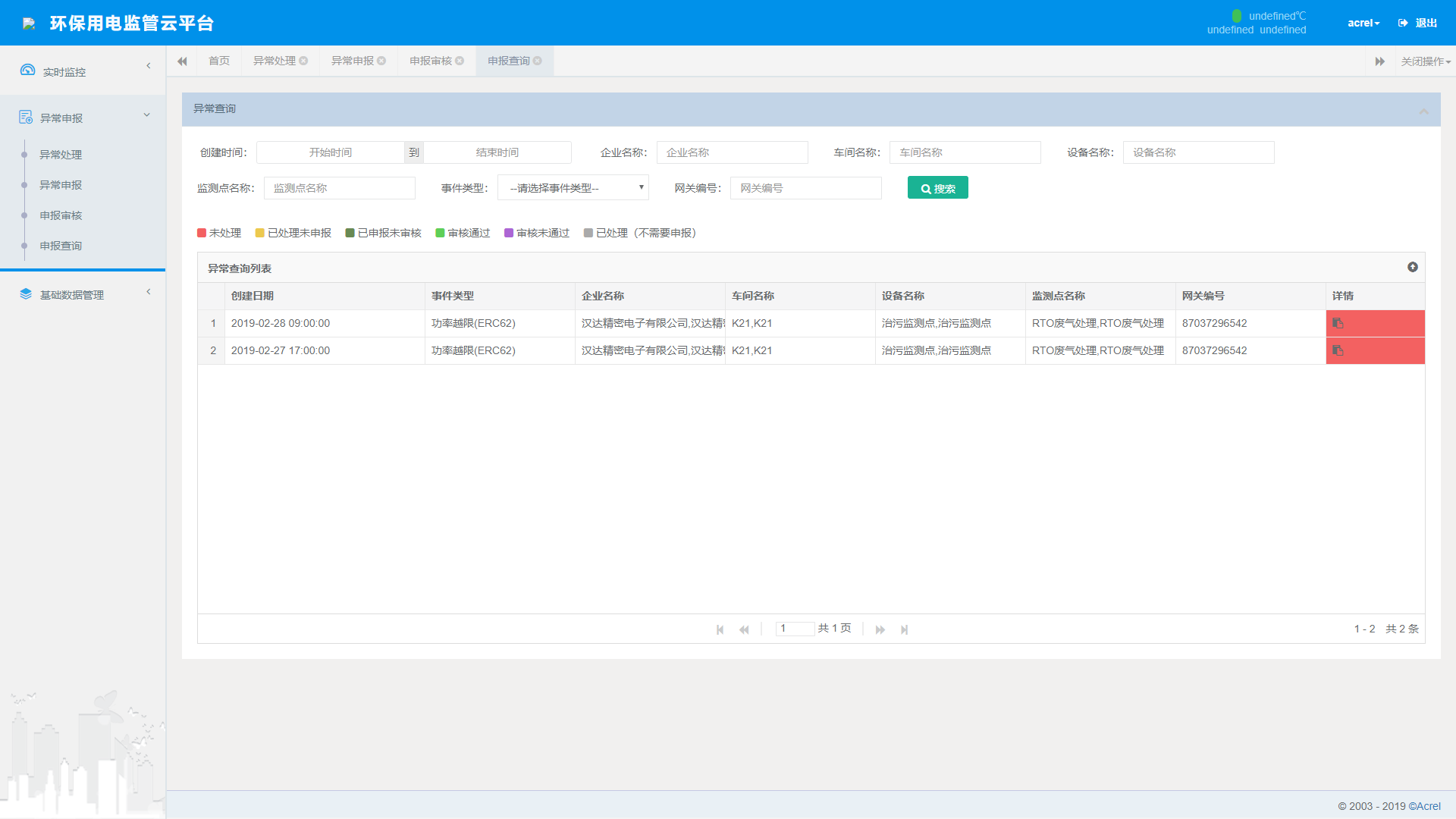Click the green 审核通过 legend swatch
Viewport: 1456px width, 819px height.
coord(440,233)
